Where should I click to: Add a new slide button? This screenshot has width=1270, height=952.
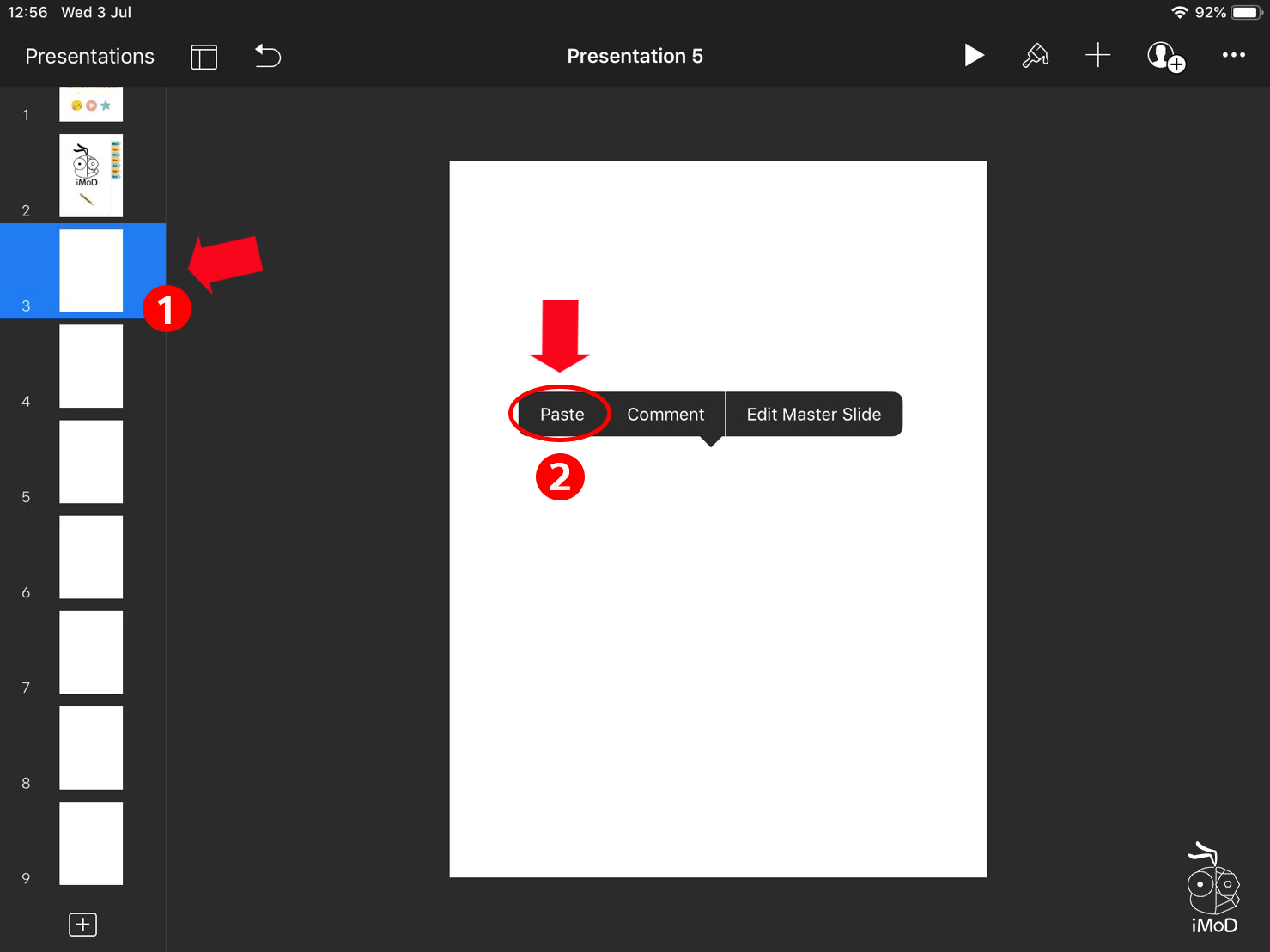tap(82, 925)
